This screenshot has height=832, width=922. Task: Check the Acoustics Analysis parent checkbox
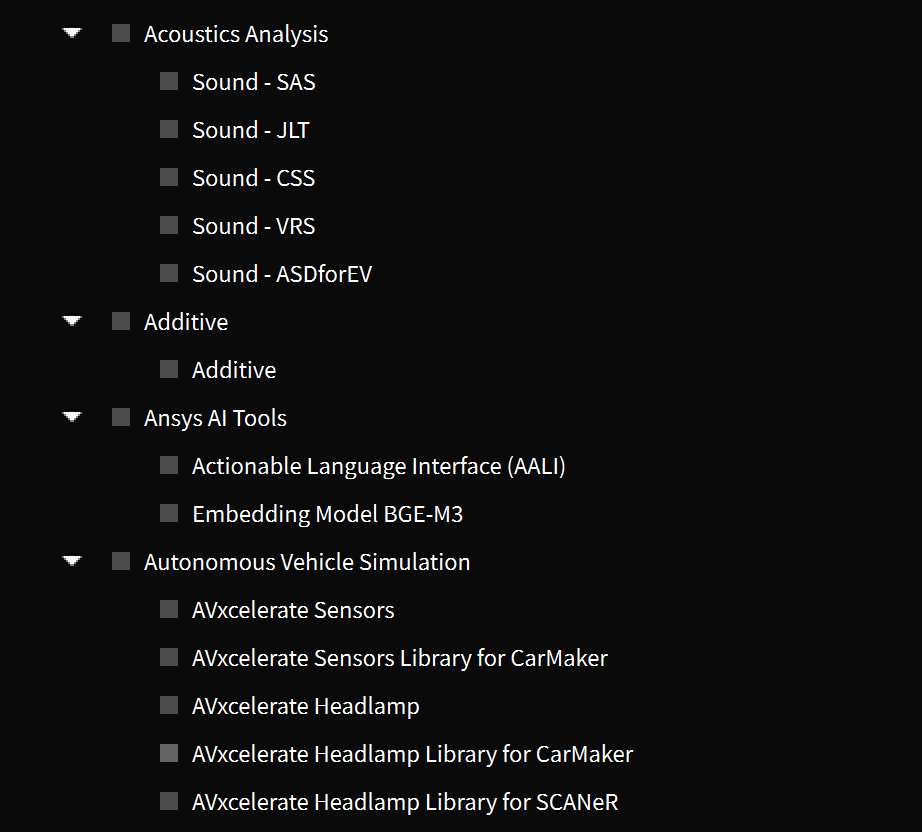point(121,34)
